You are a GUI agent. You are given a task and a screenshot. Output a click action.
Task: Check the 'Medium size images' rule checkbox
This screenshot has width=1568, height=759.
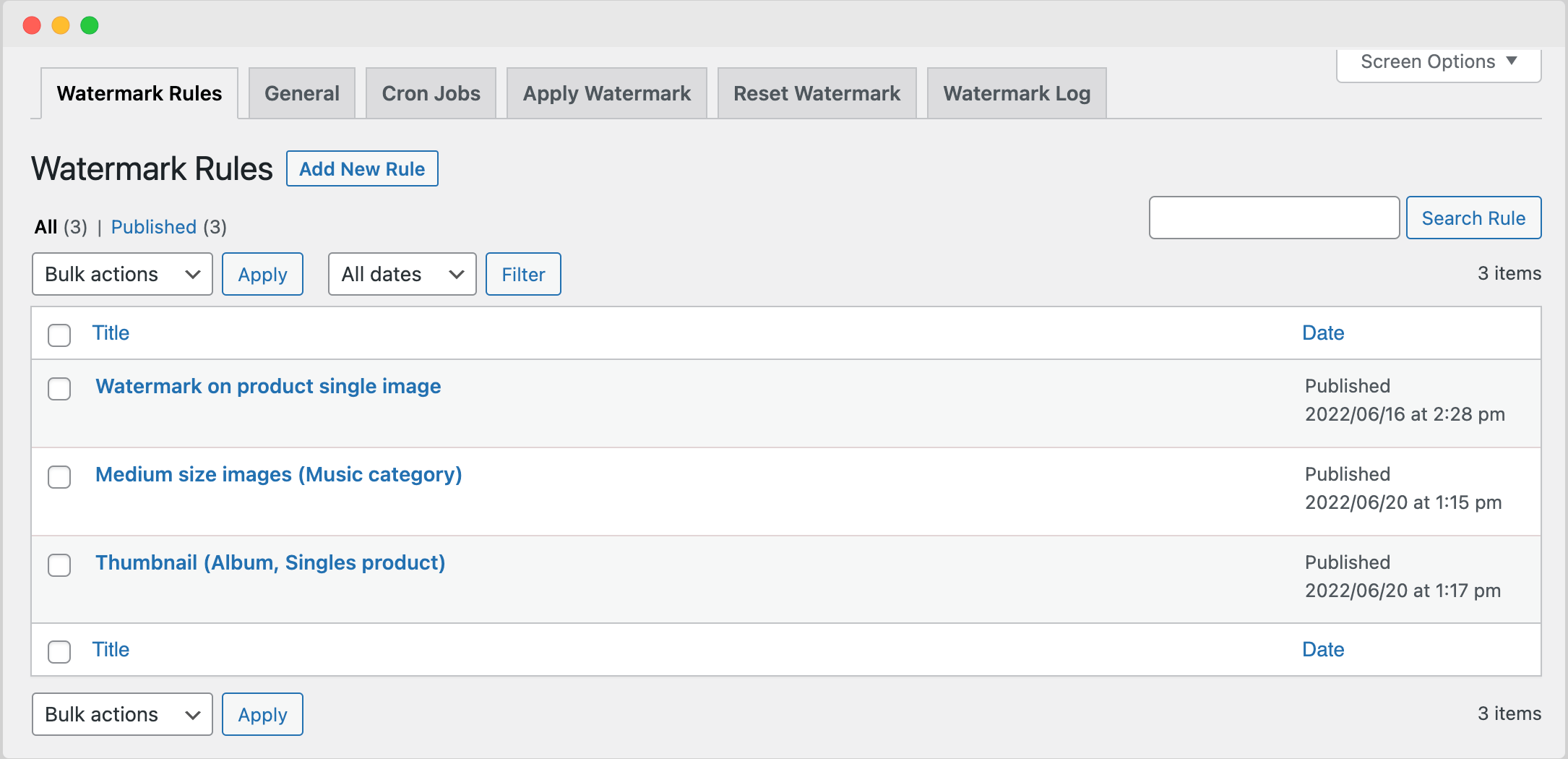[x=59, y=477]
